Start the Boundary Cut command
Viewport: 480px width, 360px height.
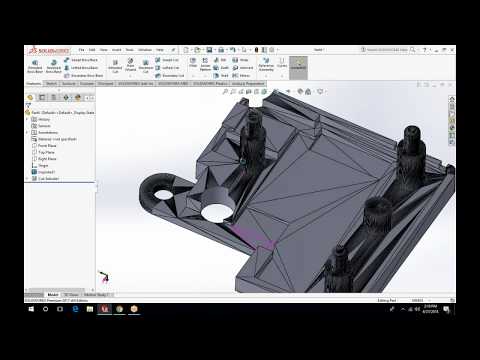pos(170,76)
